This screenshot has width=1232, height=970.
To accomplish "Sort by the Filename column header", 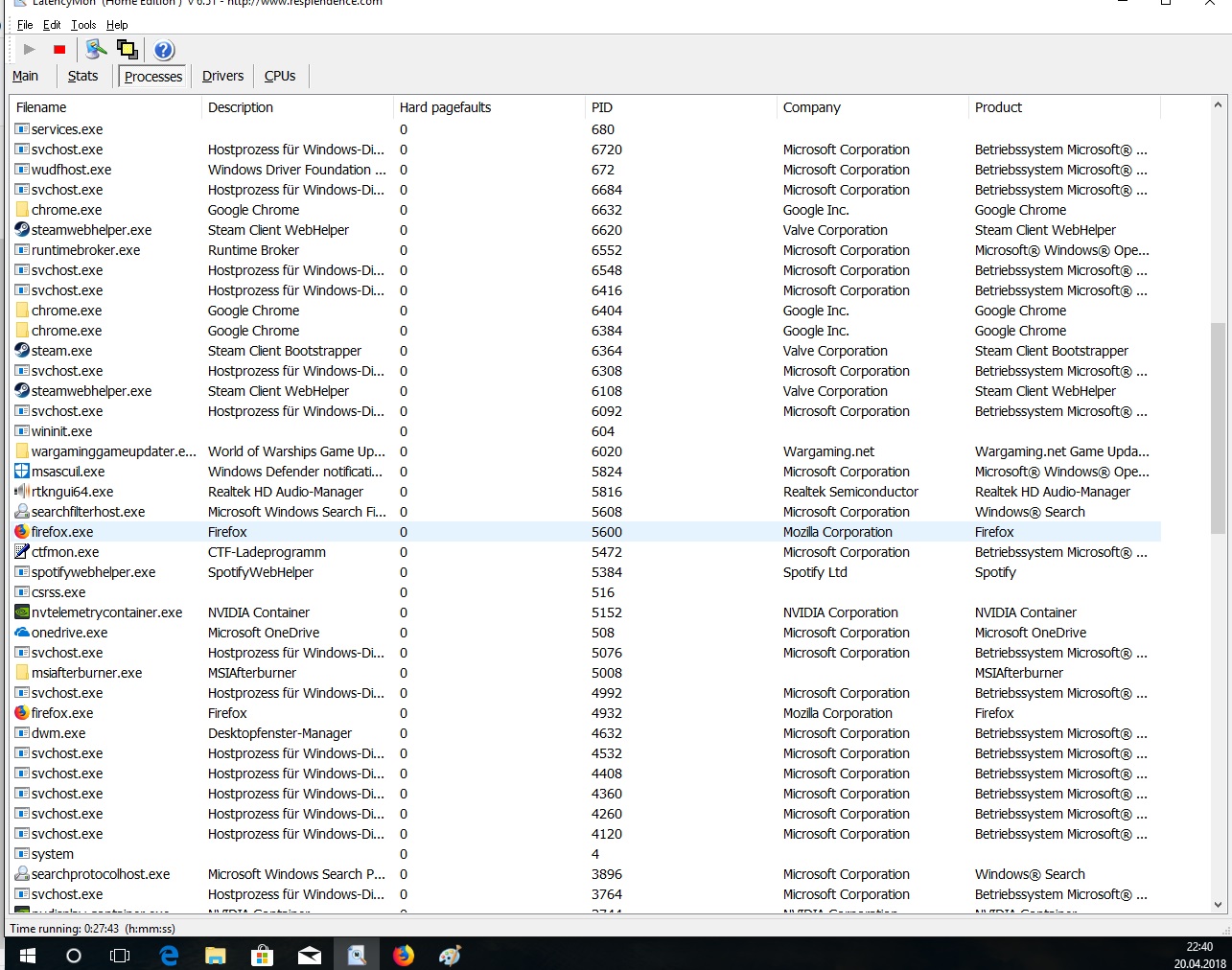I will coord(105,107).
